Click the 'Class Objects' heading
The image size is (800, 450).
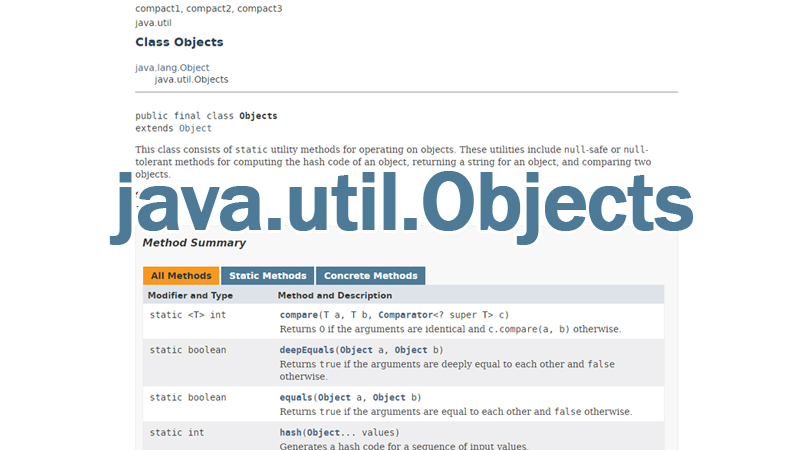point(179,42)
